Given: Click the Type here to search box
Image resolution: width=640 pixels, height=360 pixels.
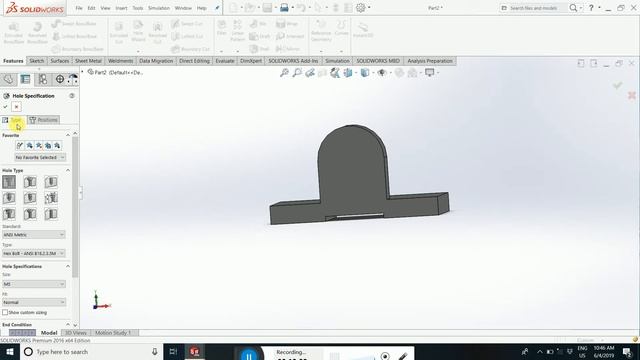Looking at the screenshot, I should (x=91, y=351).
